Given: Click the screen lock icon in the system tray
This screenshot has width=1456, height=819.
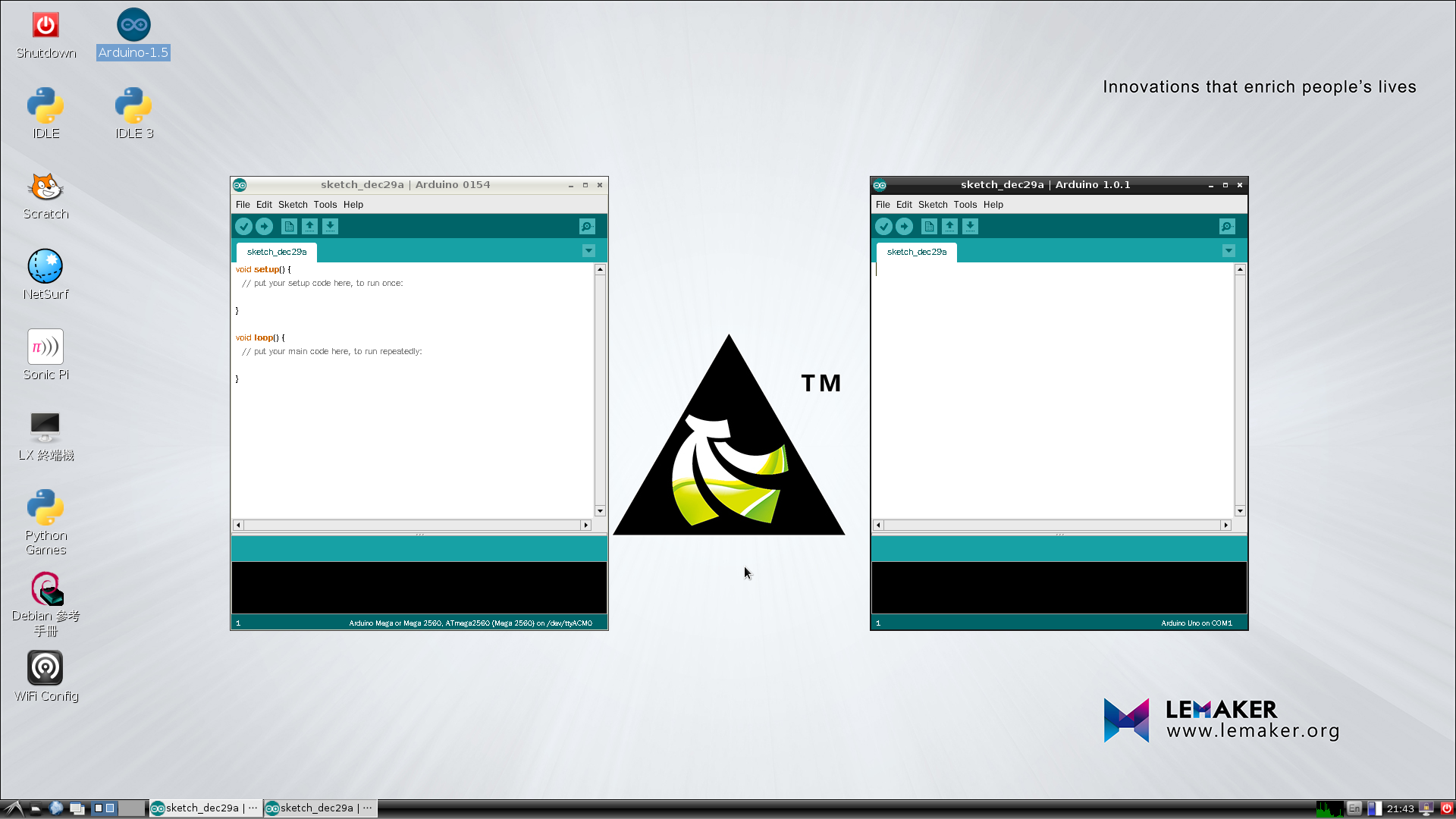Looking at the screenshot, I should point(1426,808).
